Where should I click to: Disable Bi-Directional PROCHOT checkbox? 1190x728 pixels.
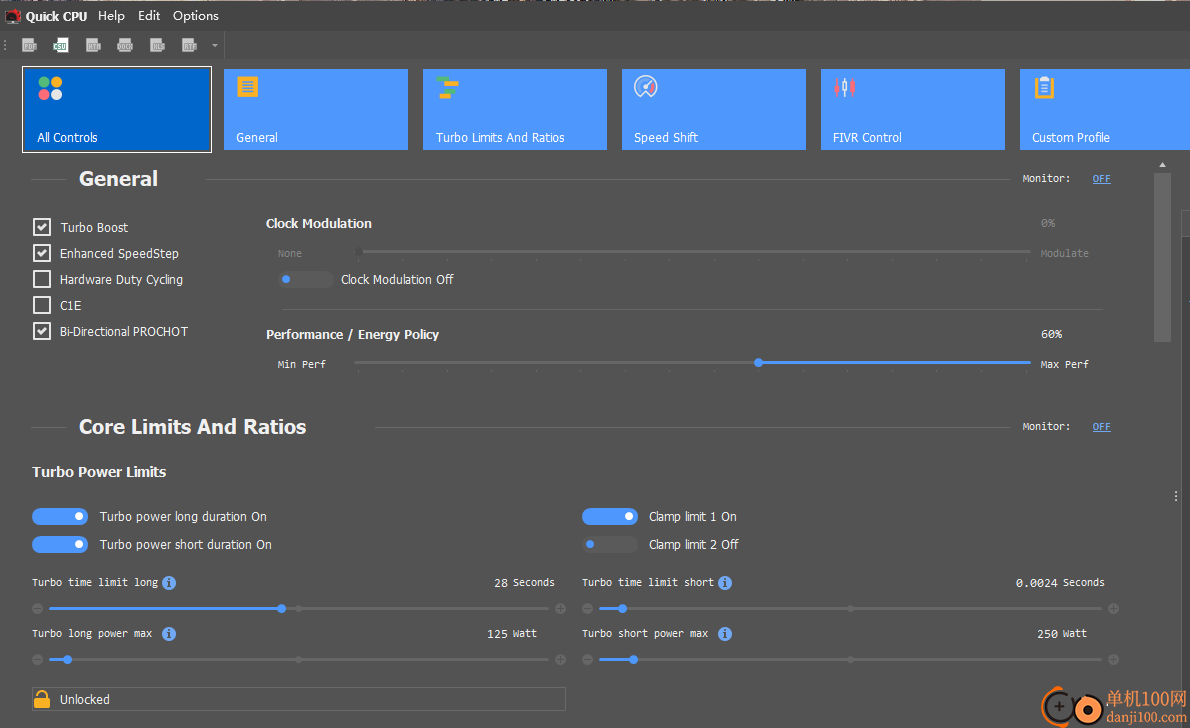pyautogui.click(x=42, y=331)
